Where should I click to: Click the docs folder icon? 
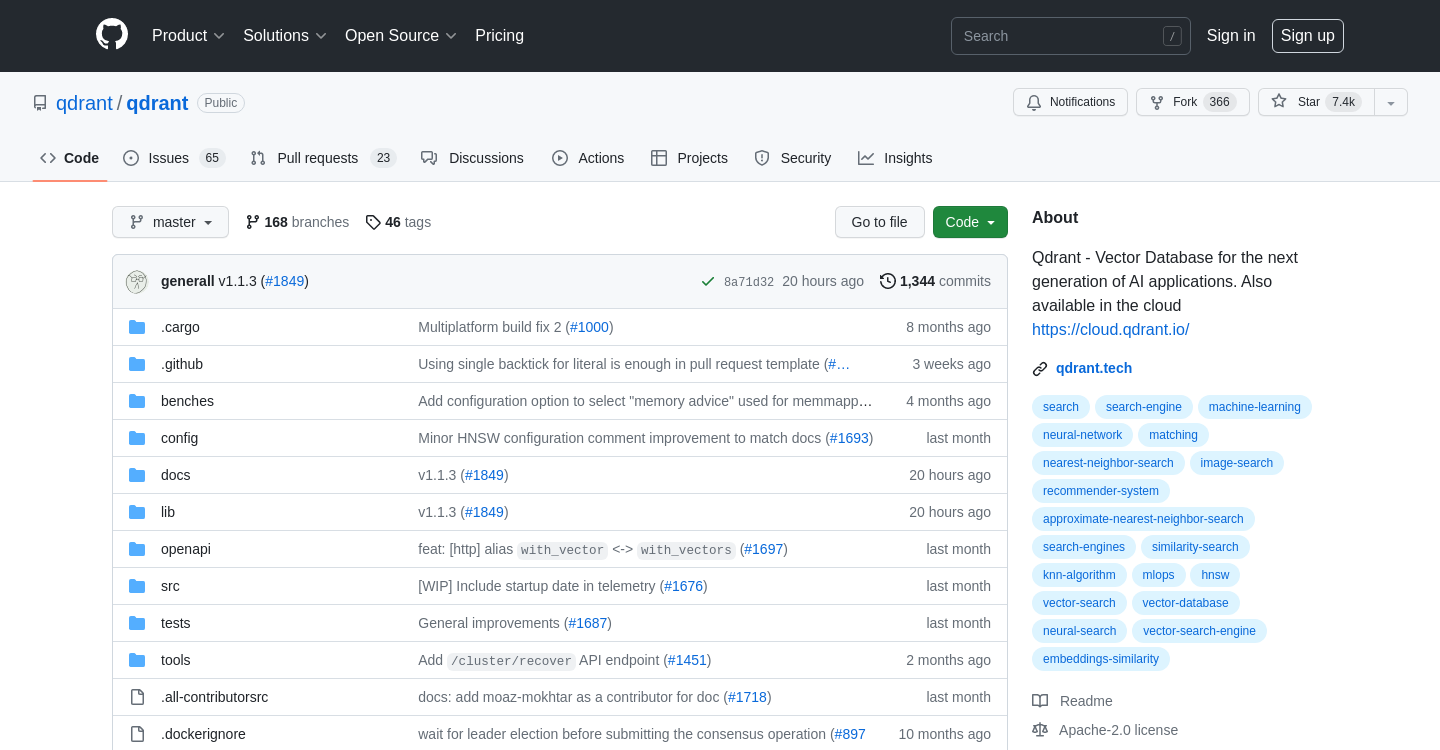137,475
